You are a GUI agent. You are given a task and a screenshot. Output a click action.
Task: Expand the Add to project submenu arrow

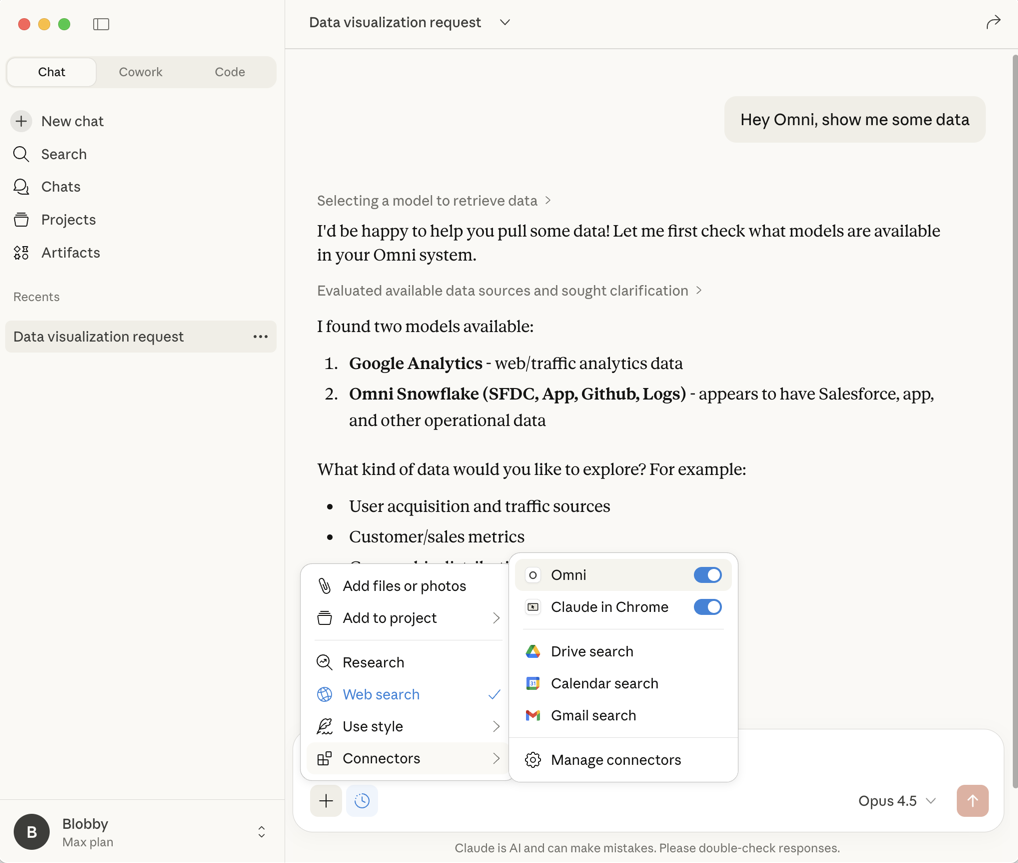tap(496, 618)
